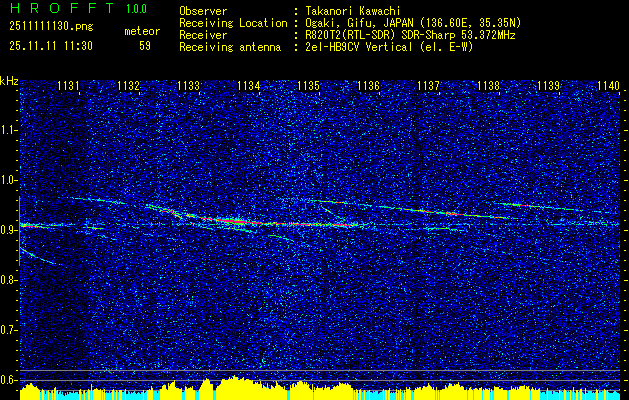Click the 1138 time marker
The image size is (629, 400).
point(489,85)
